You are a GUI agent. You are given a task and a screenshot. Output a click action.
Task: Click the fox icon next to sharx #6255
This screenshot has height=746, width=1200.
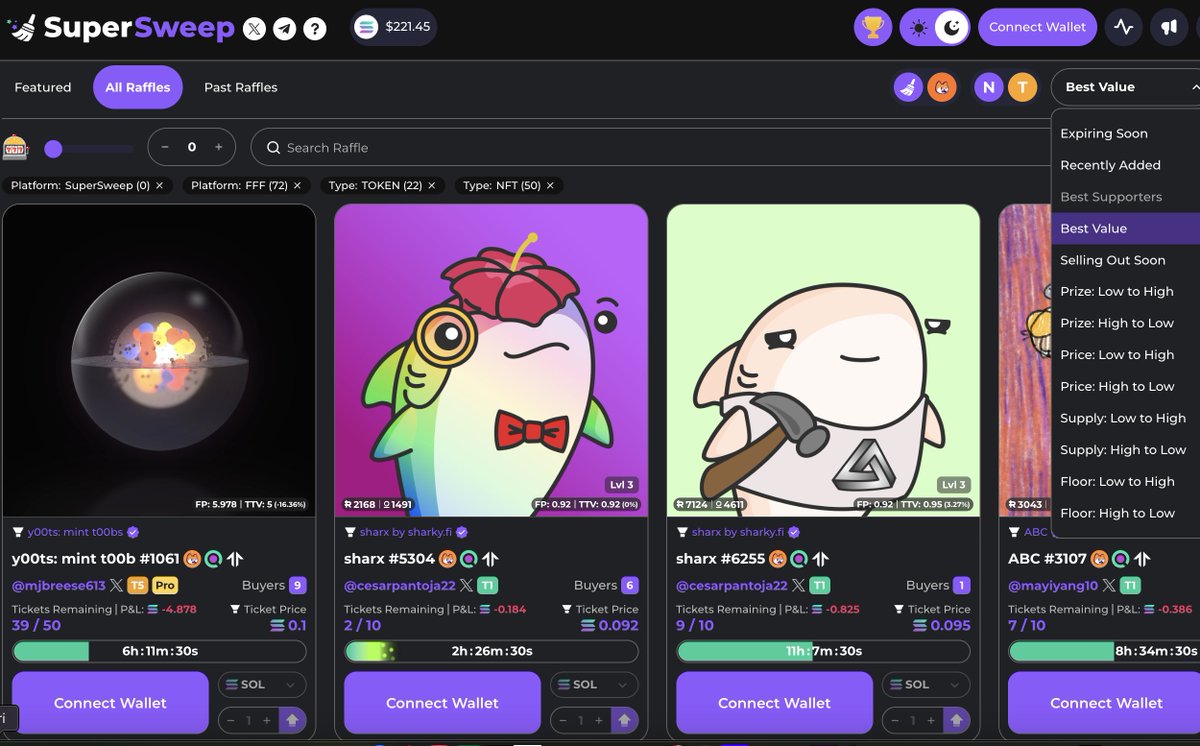click(777, 558)
